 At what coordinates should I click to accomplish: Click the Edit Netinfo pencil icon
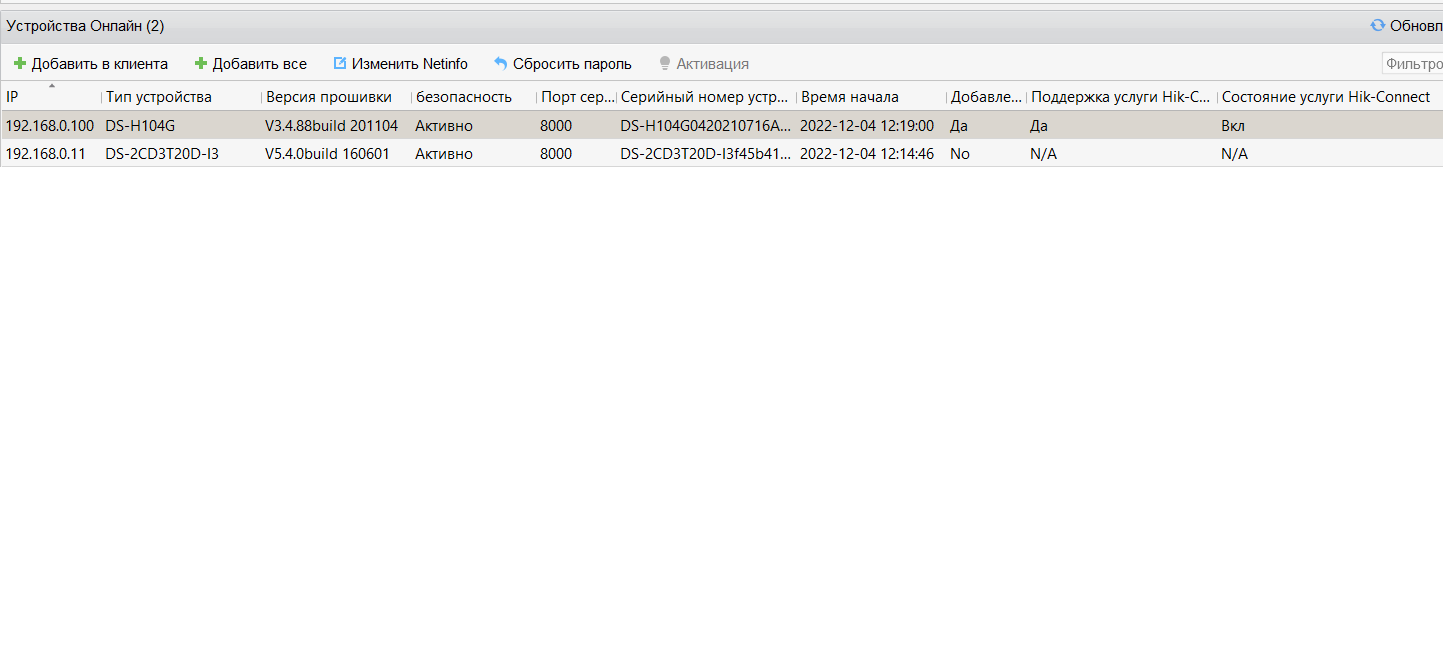[339, 63]
